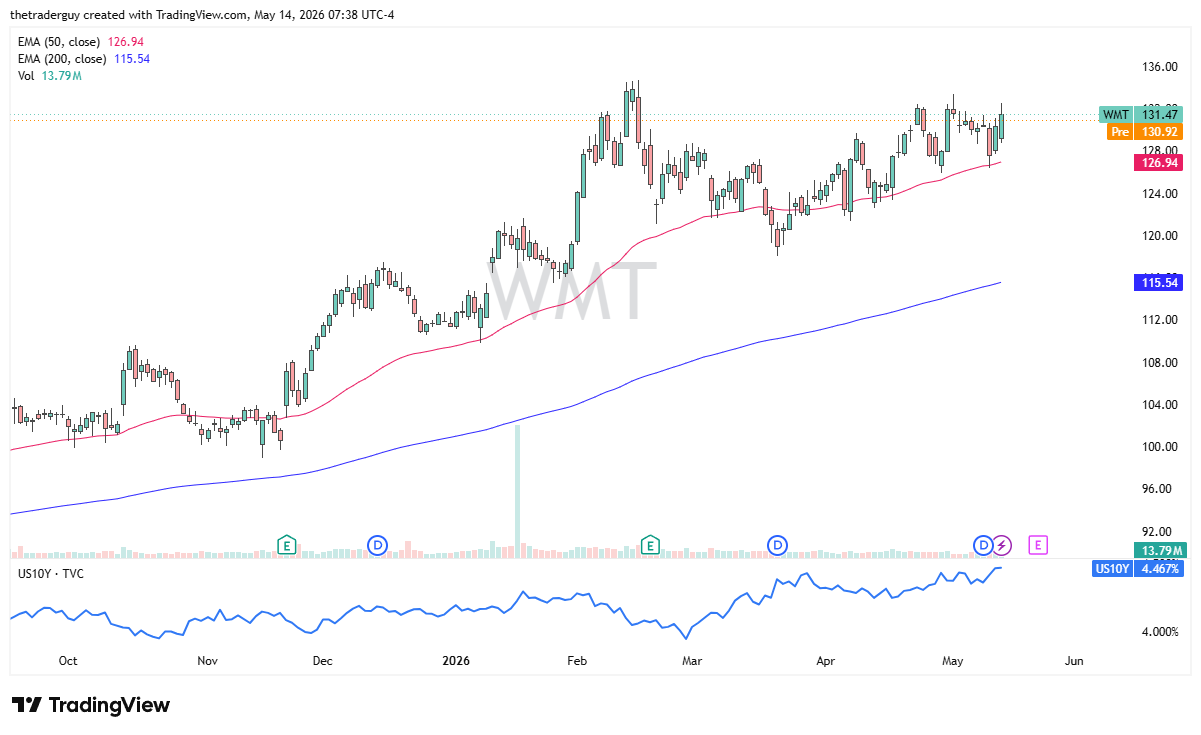Viewport: 1201px width, 735px height.
Task: Click the header line starting with thetraderguy
Action: tap(202, 15)
